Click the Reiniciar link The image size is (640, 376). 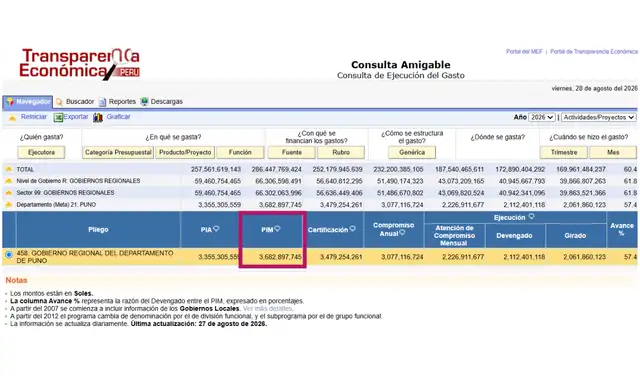click(34, 117)
